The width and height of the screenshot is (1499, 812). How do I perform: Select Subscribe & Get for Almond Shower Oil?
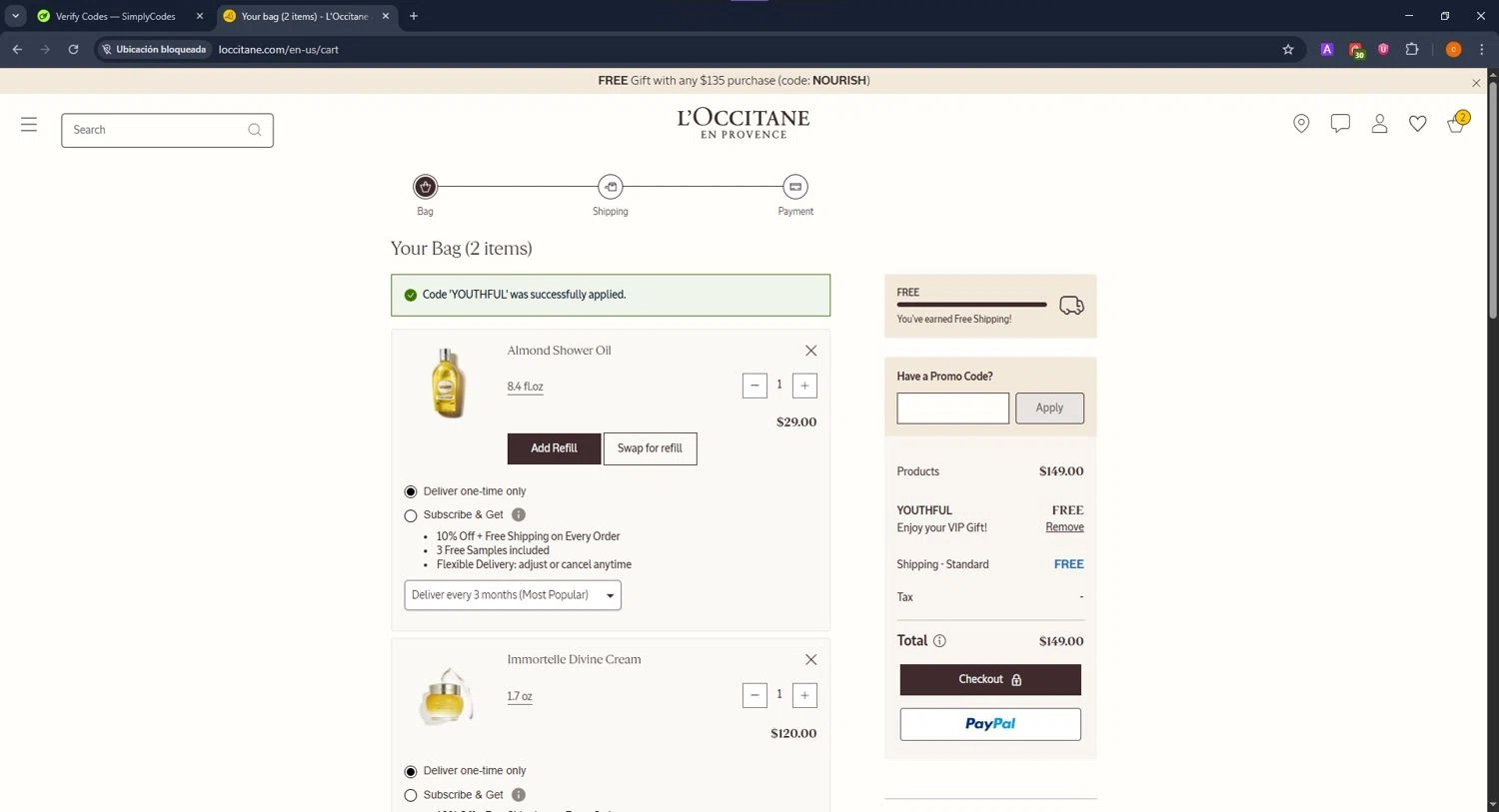click(x=411, y=516)
